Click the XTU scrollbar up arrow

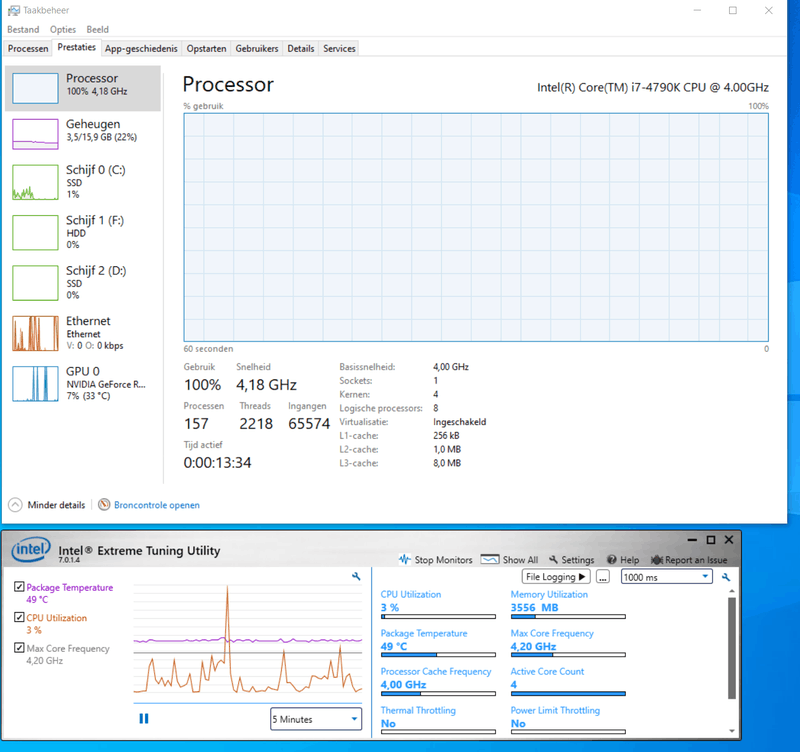(732, 591)
